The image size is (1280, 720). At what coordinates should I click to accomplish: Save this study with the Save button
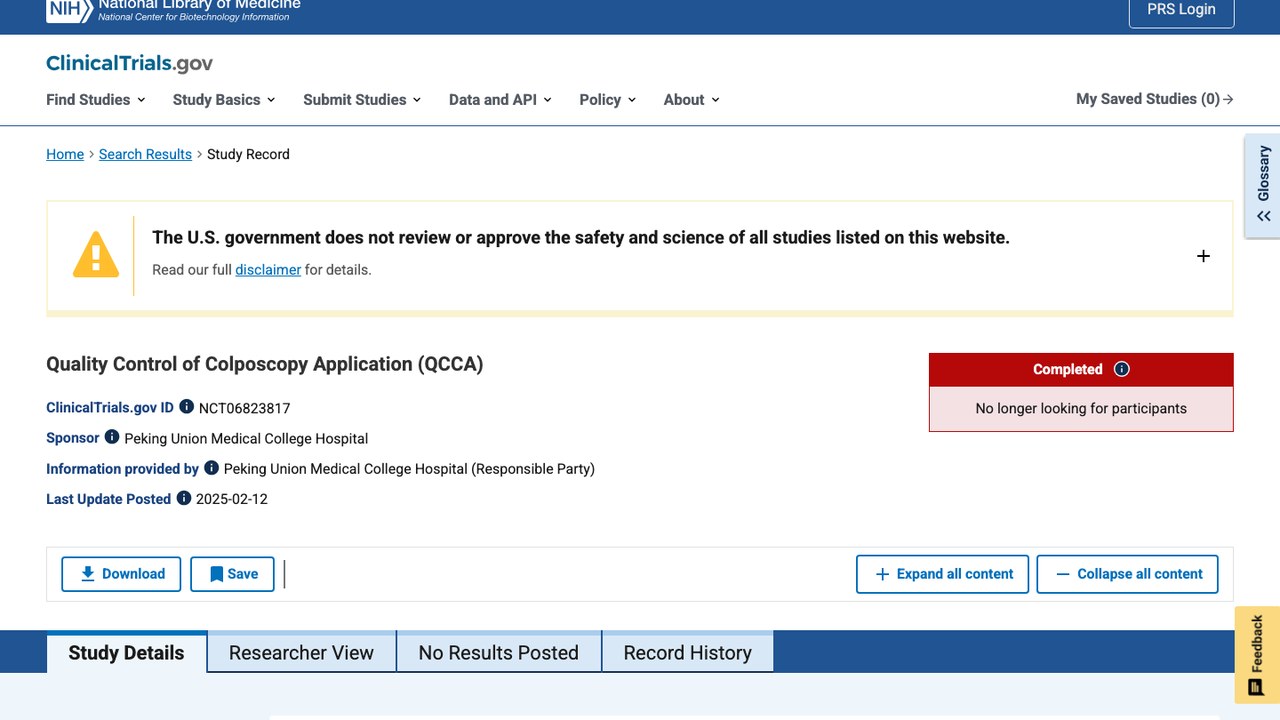[x=232, y=574]
